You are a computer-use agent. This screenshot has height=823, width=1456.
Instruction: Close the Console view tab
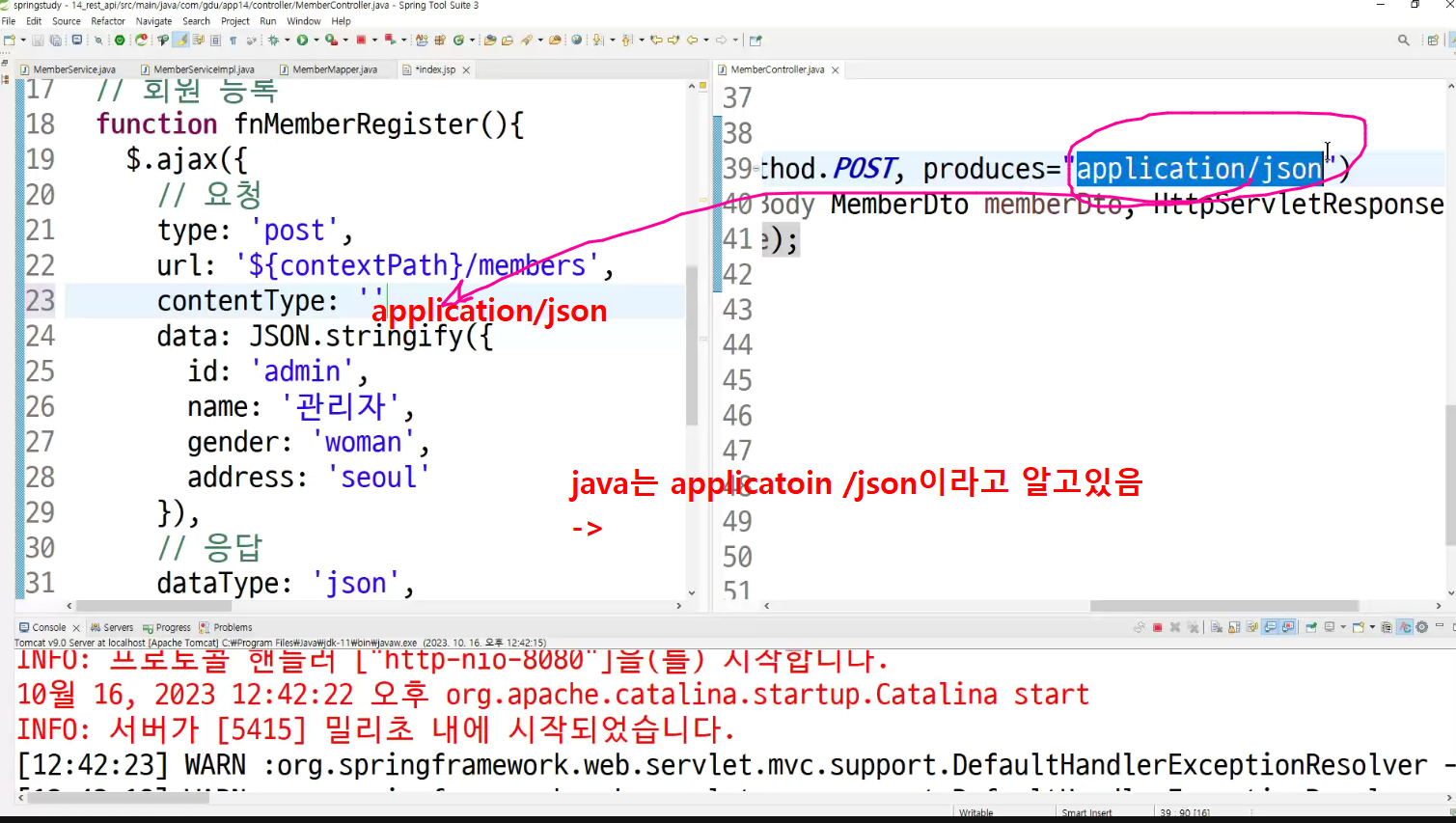76,627
